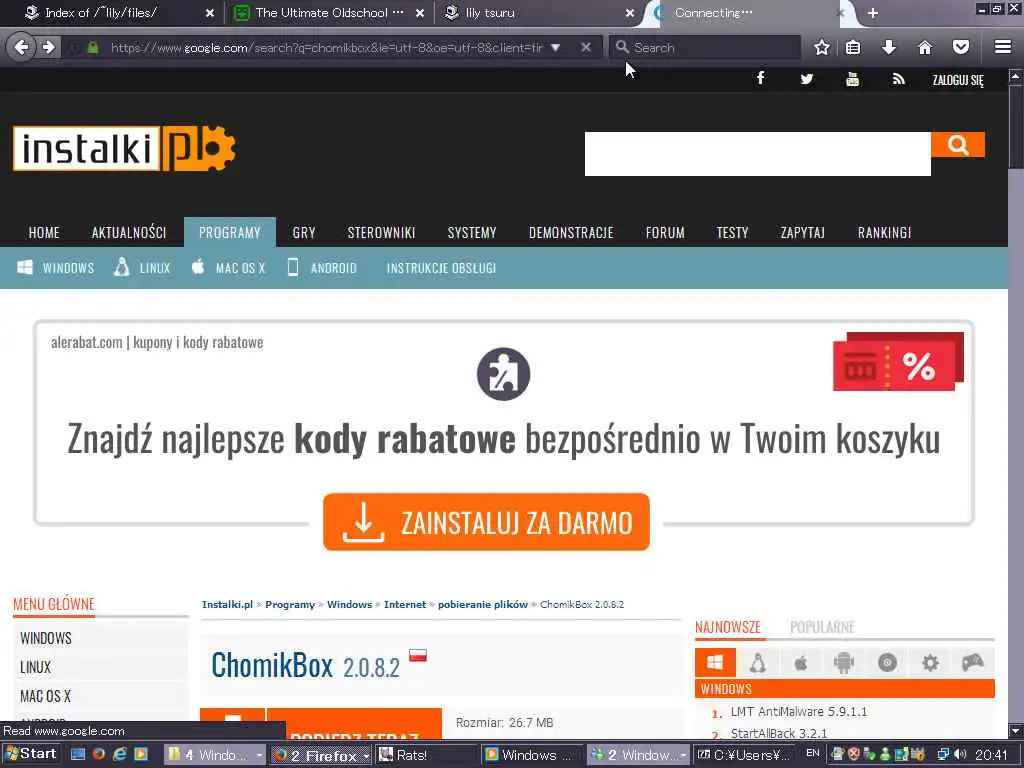Screen dimensions: 1024x768
Task: Open LINUX in the blue platform bar
Action: coord(142,268)
